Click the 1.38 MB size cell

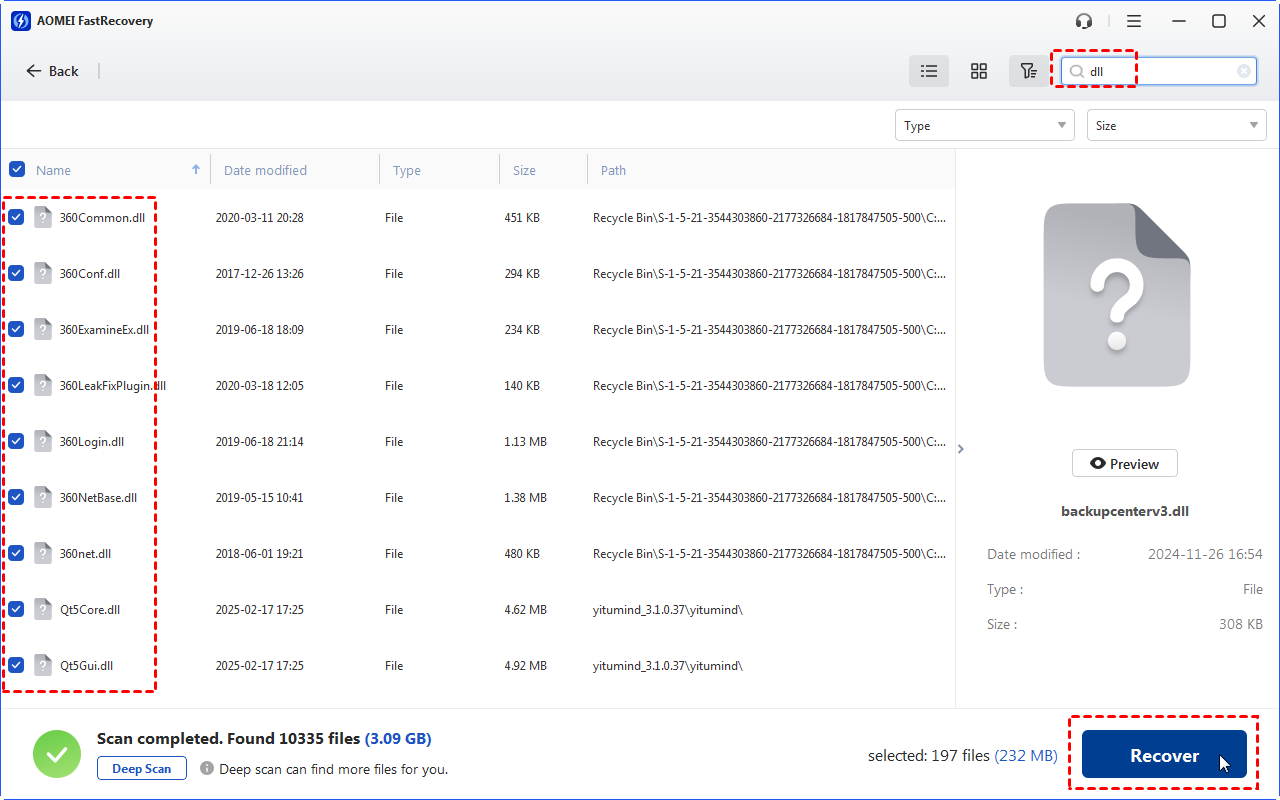click(526, 497)
